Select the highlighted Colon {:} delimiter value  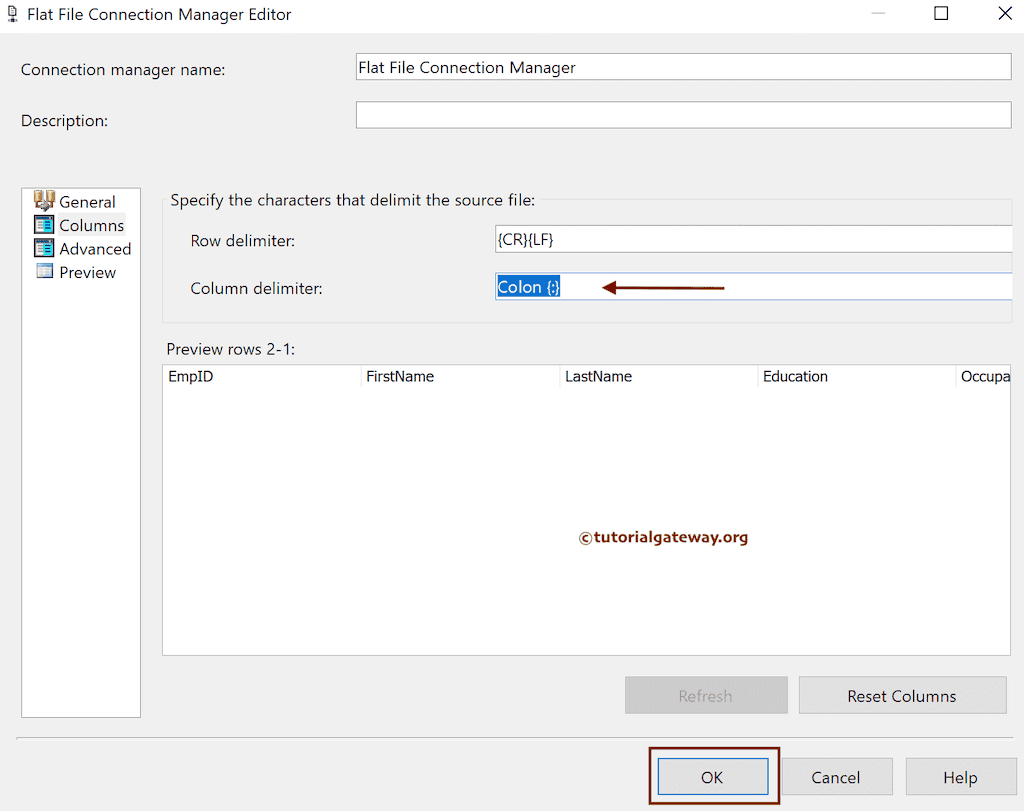pyautogui.click(x=528, y=287)
